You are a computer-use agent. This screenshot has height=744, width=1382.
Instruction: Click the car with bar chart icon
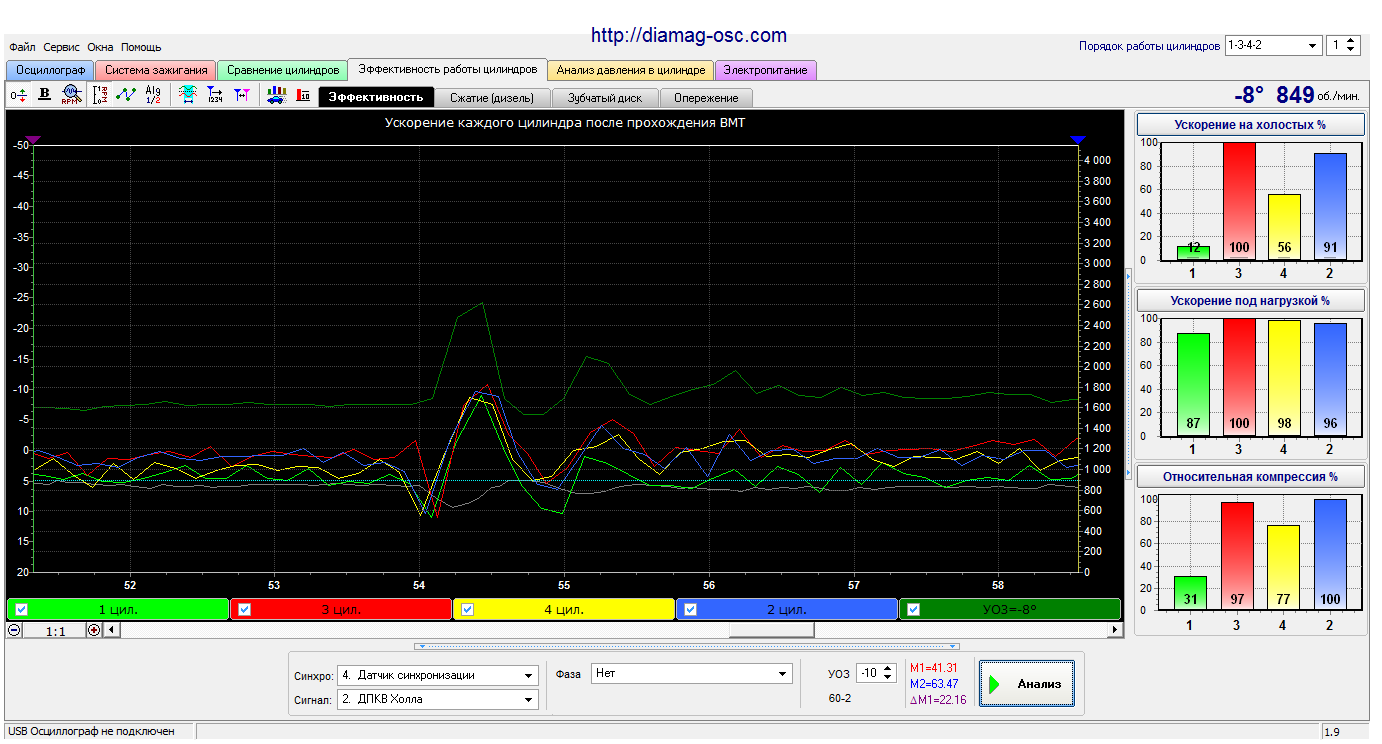click(x=277, y=95)
